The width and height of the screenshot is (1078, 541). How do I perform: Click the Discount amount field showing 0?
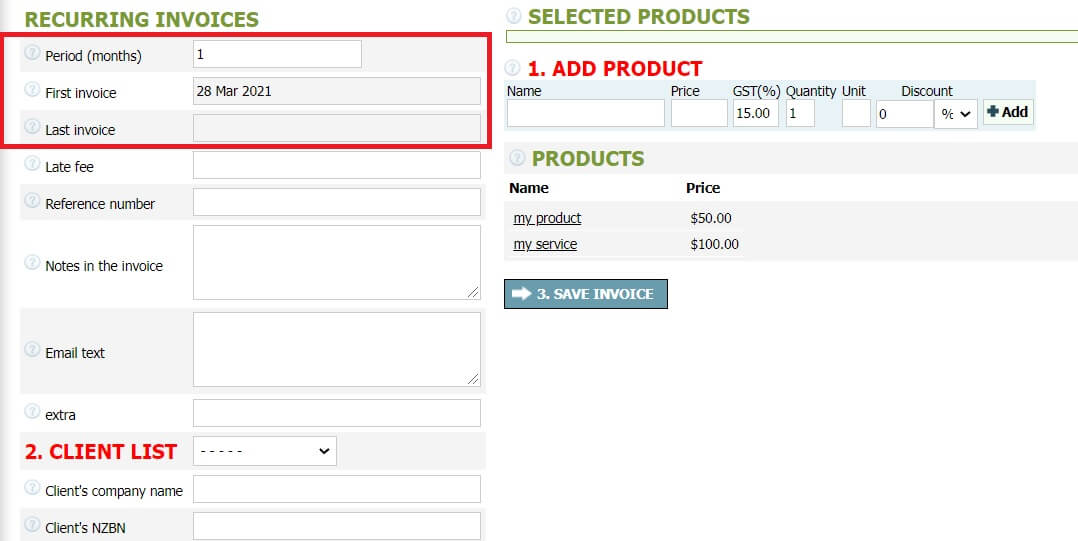(x=905, y=114)
